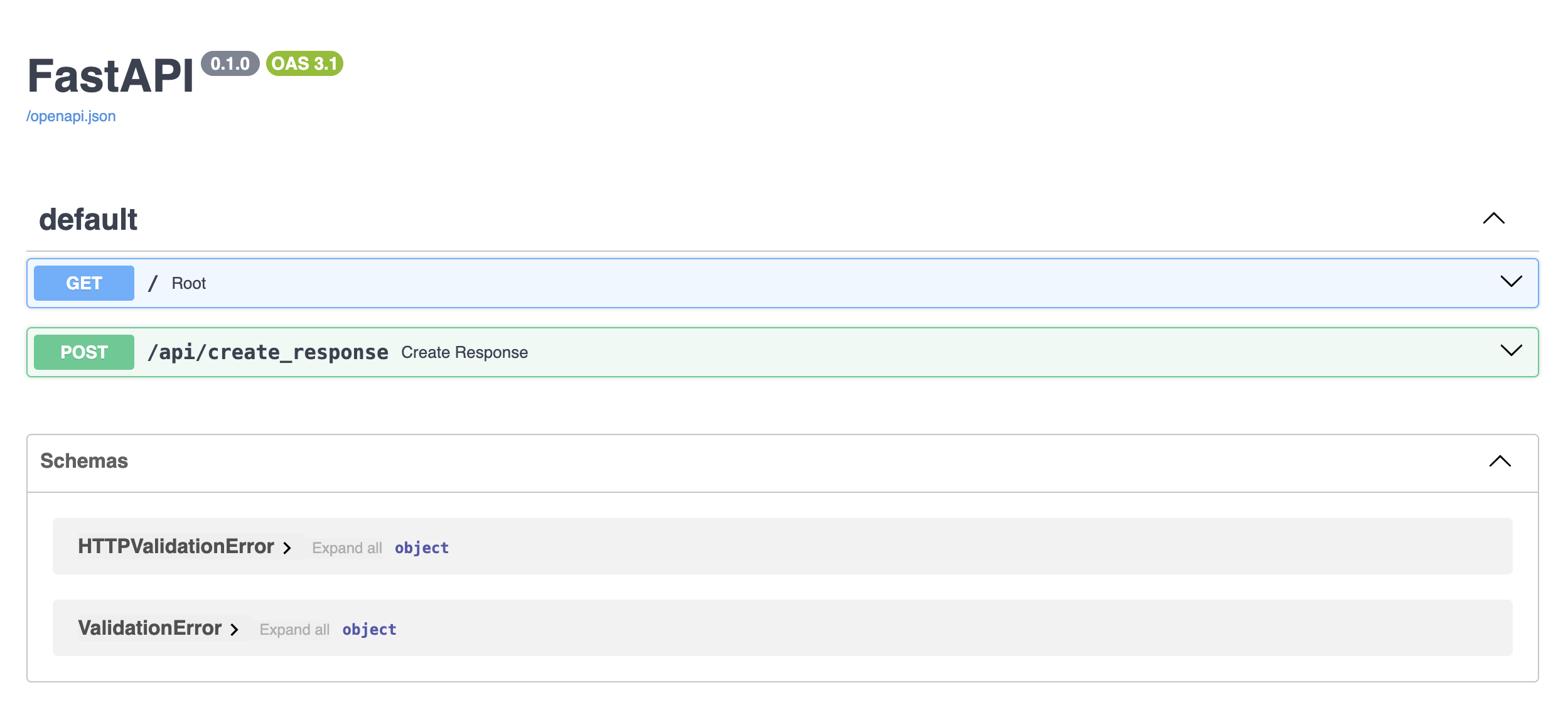Image resolution: width=1568 pixels, height=717 pixels.
Task: Click the Root endpoint path slash
Action: tap(153, 283)
